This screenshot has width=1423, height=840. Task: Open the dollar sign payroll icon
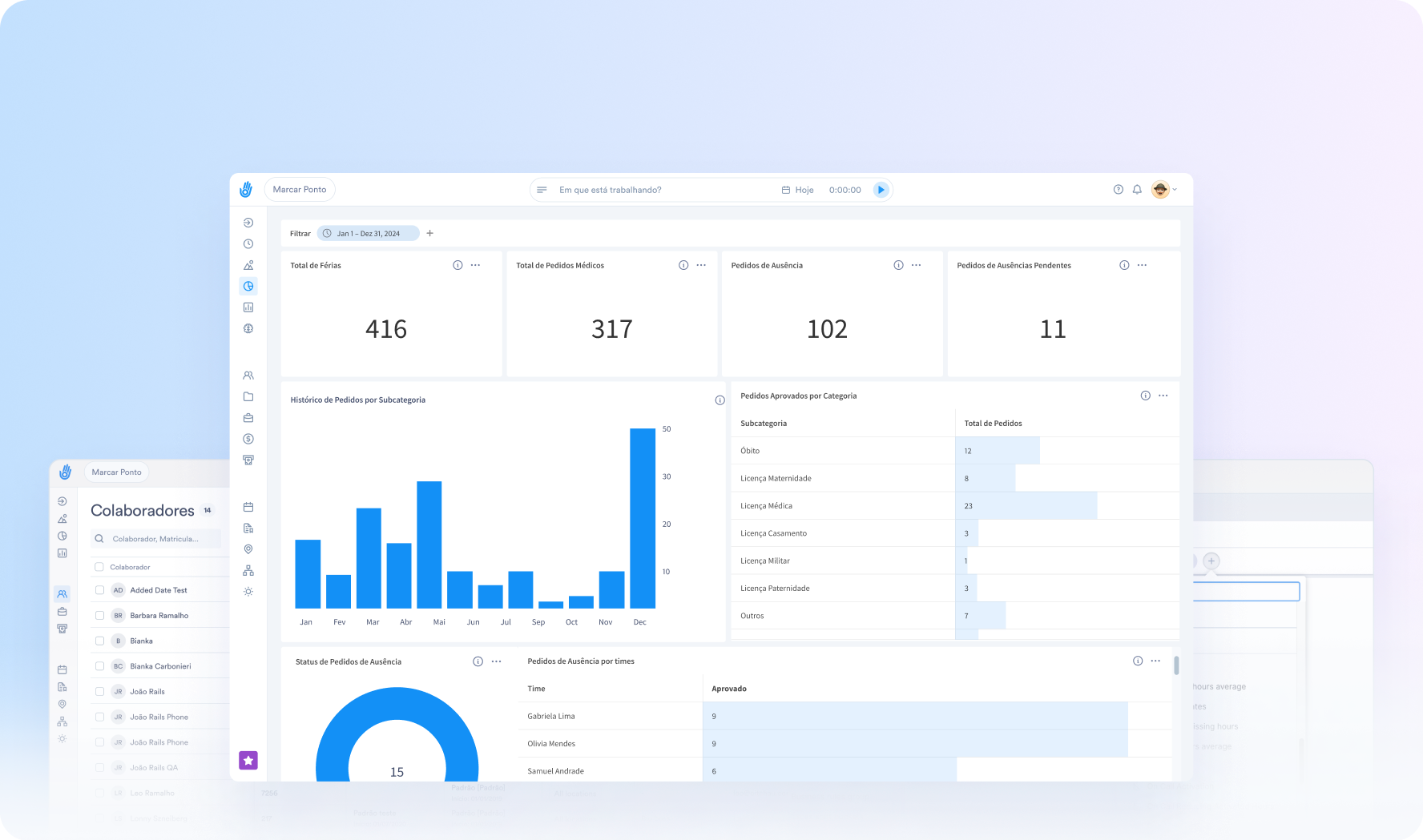(x=248, y=439)
